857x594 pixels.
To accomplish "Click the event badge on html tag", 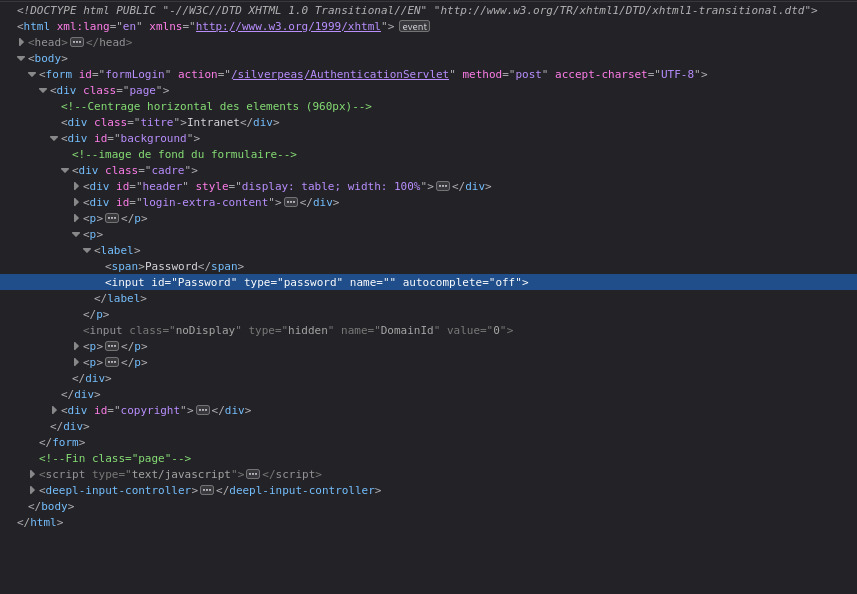I will tap(414, 26).
